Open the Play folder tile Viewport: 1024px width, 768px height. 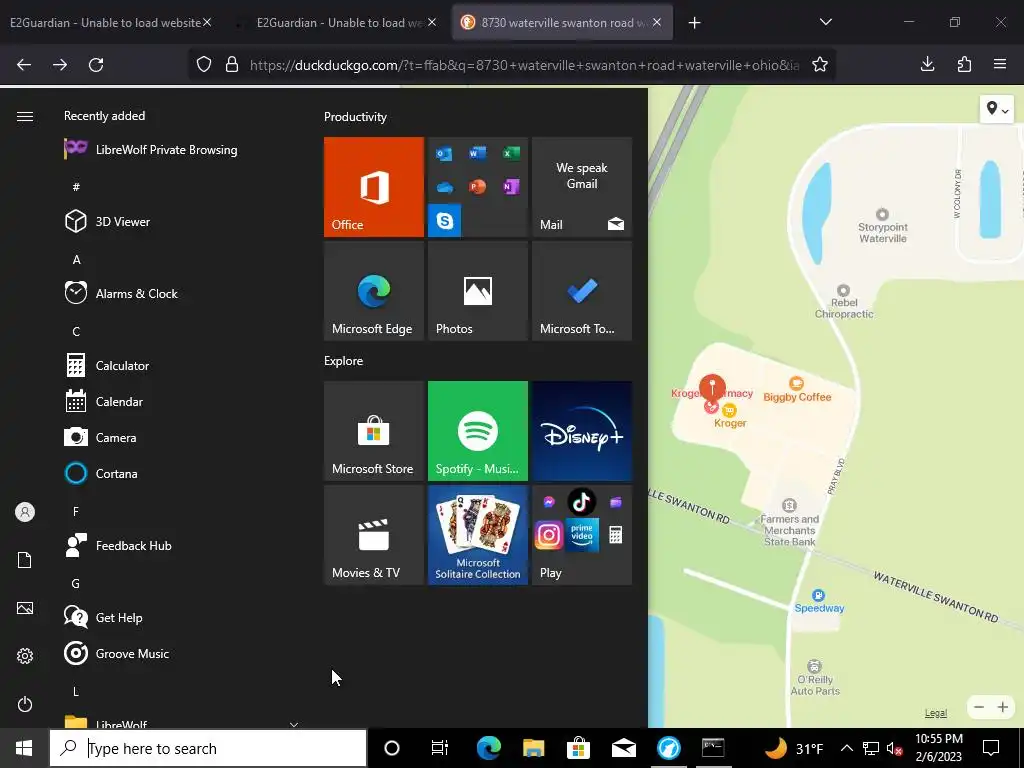582,535
